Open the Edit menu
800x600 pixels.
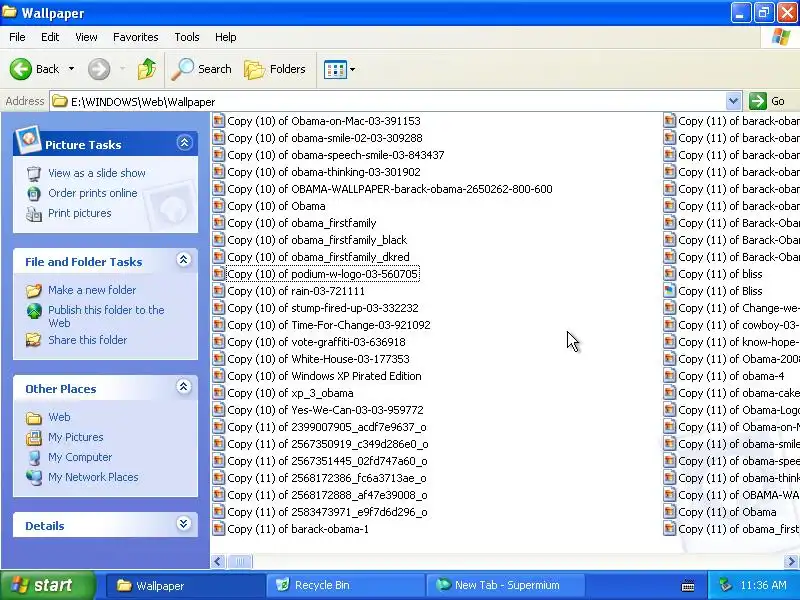click(x=50, y=37)
